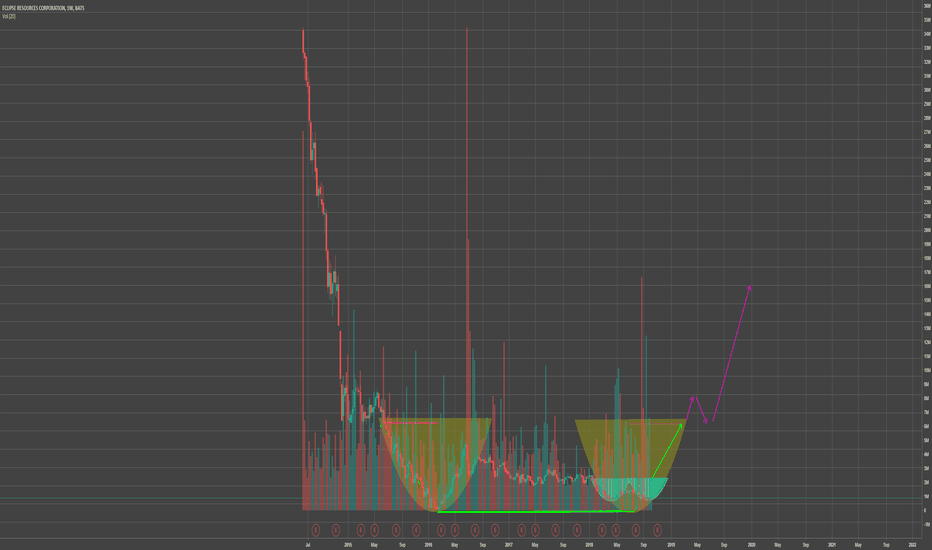The width and height of the screenshot is (932, 550).
Task: Select the Vol (20) indicator label
Action: 9,16
